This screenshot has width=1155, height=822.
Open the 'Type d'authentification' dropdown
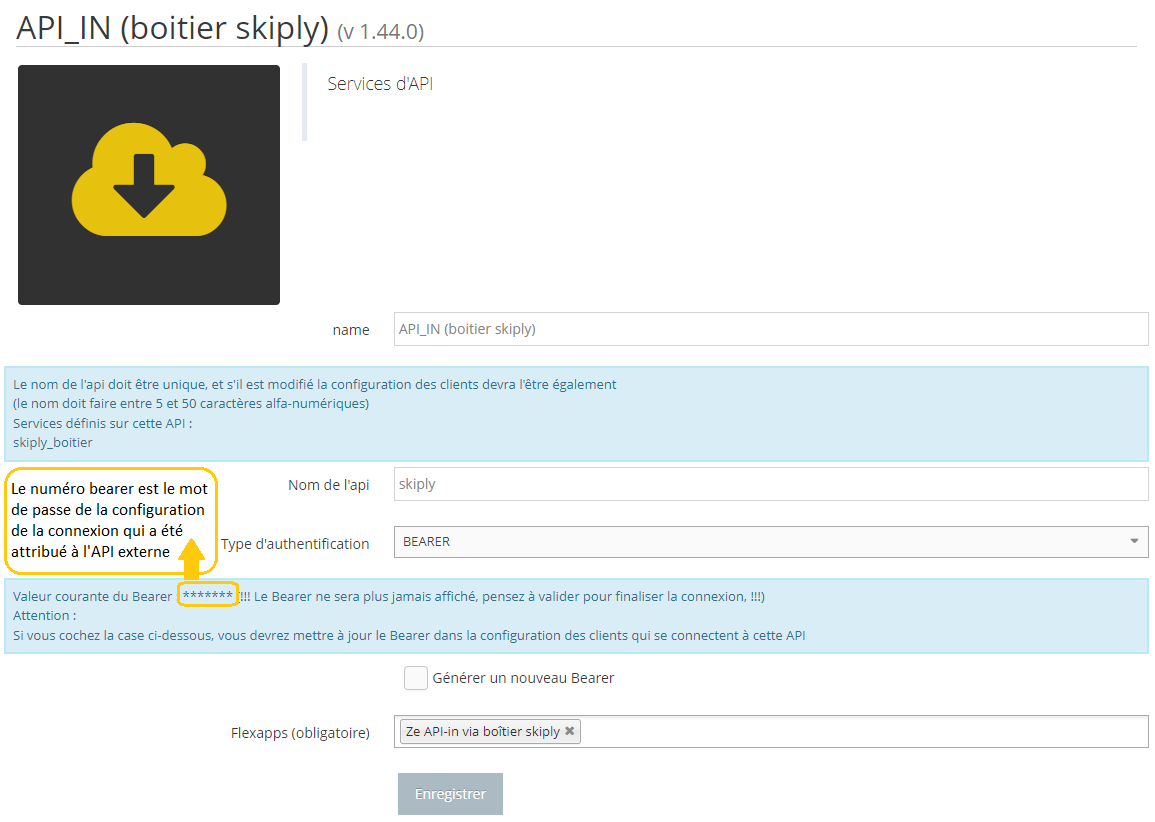[770, 542]
